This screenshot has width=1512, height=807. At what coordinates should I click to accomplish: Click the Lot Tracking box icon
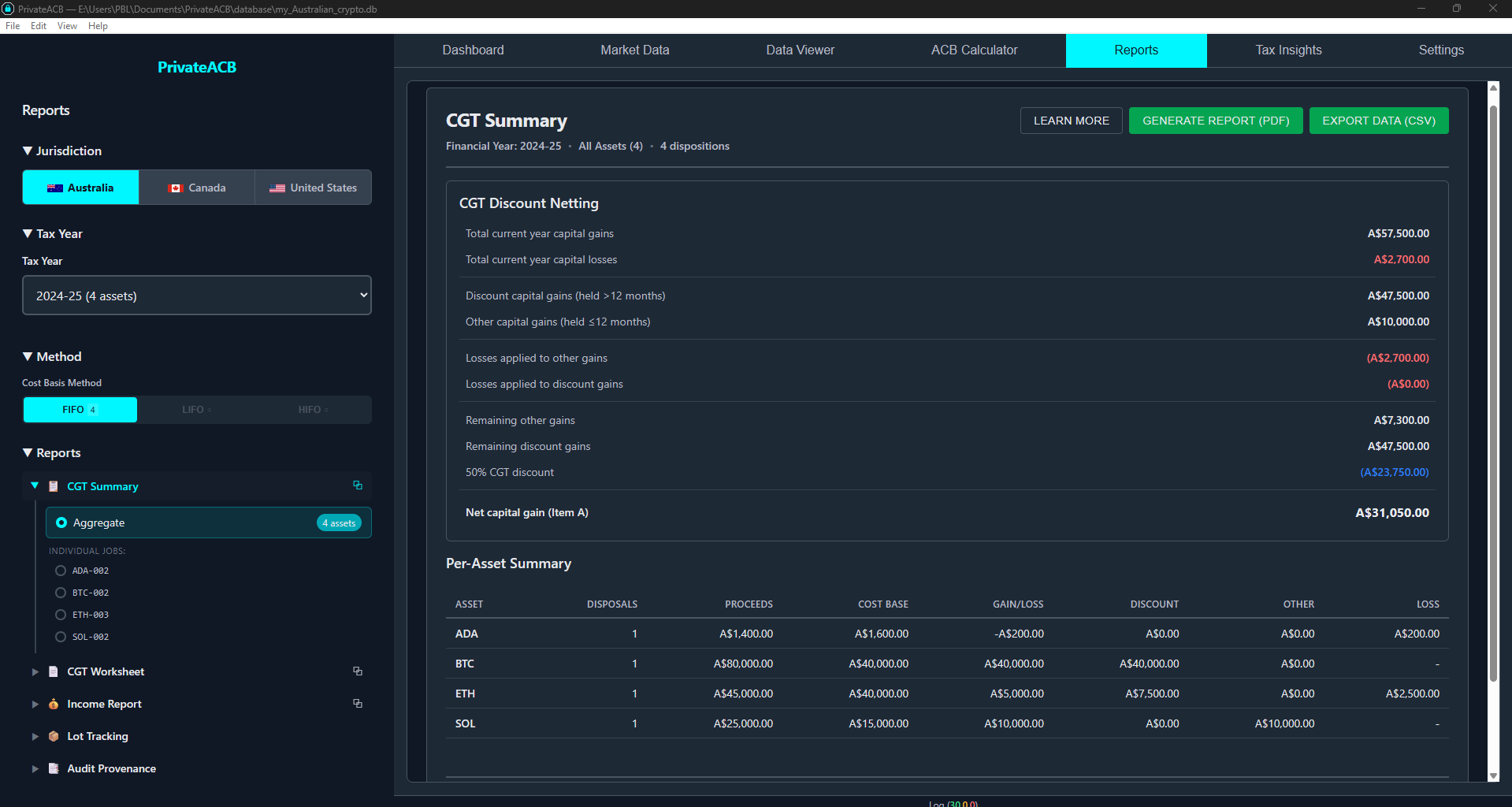click(54, 736)
